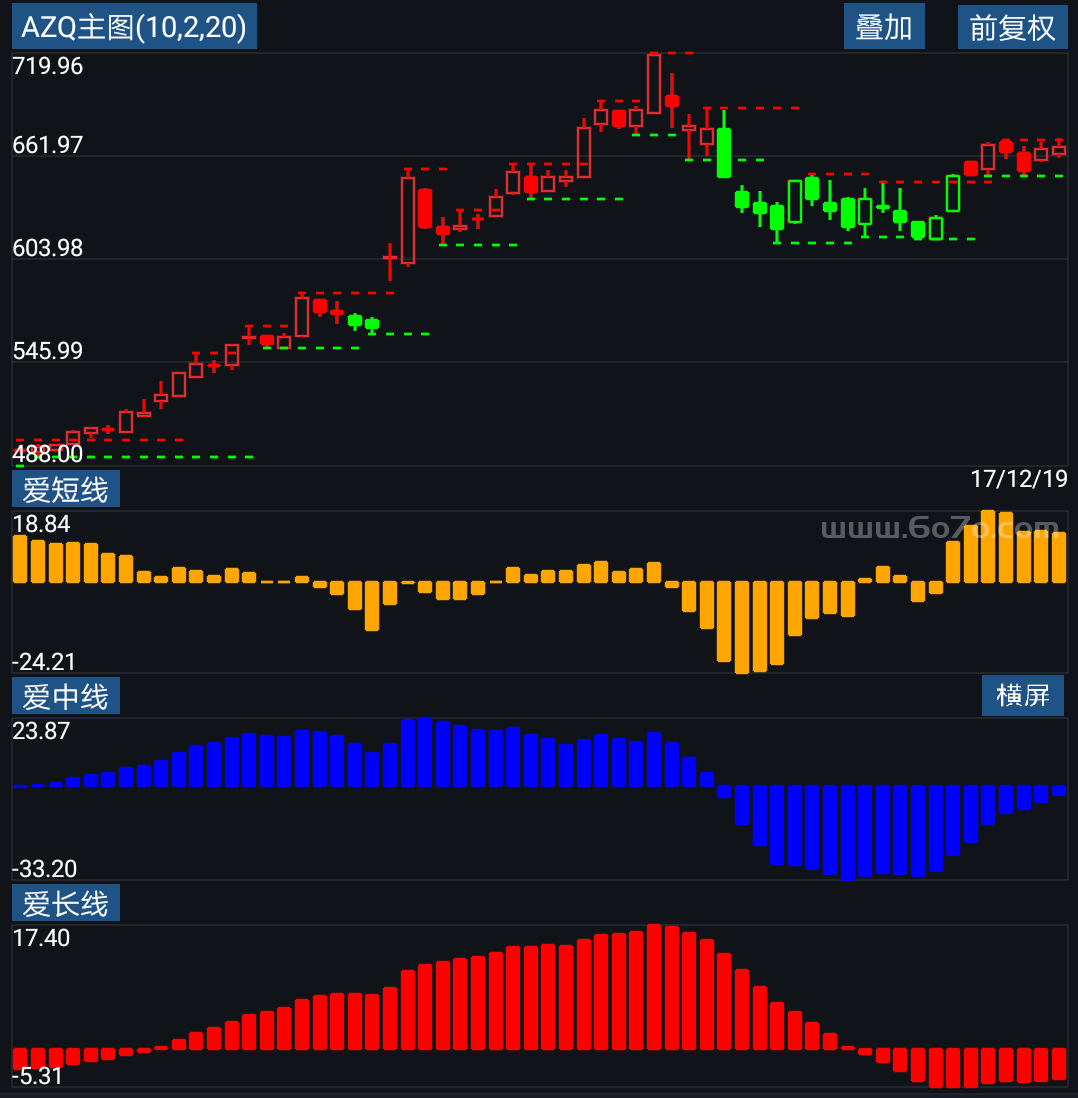Click the -5.31 value in 爱长线 panel

[38, 1076]
